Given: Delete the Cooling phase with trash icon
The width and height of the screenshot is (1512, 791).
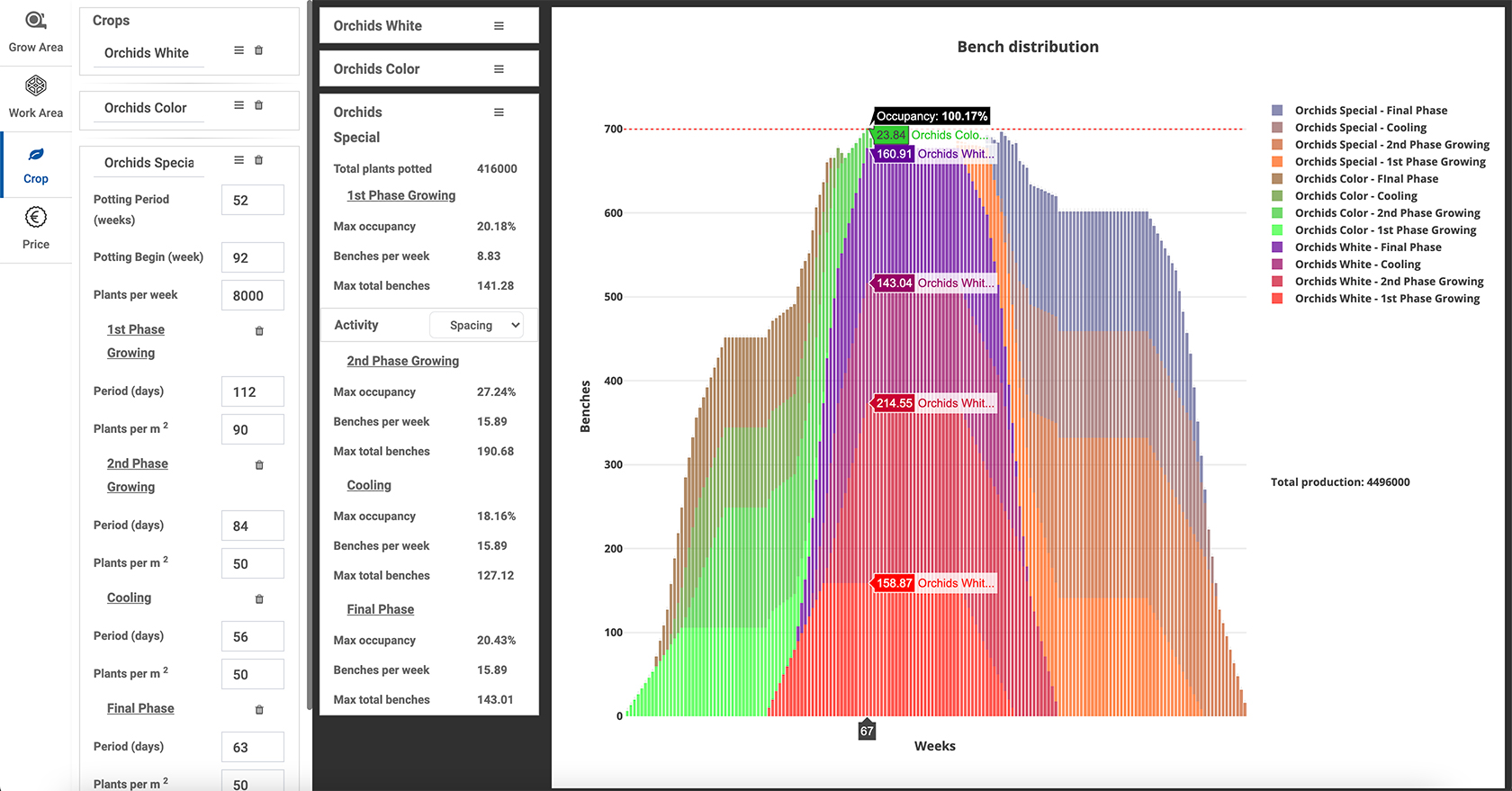Looking at the screenshot, I should pos(259,599).
